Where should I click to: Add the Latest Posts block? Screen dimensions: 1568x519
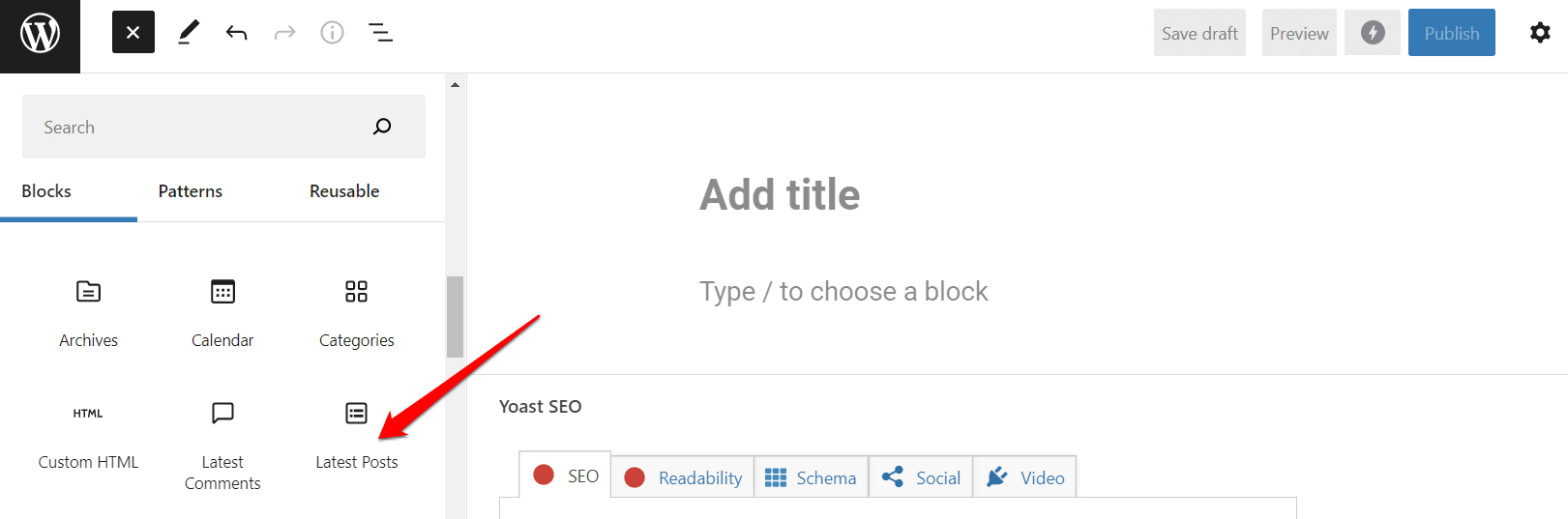[x=356, y=433]
